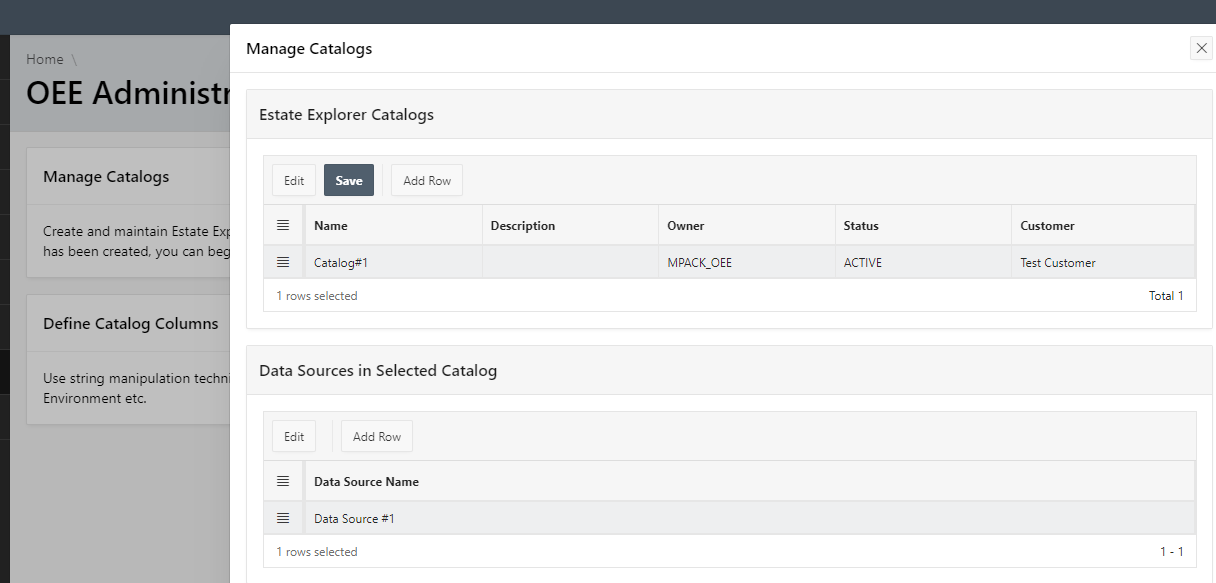Screen dimensions: 1216x583
Task: Go to Home breadcrumb link
Action: (45, 59)
